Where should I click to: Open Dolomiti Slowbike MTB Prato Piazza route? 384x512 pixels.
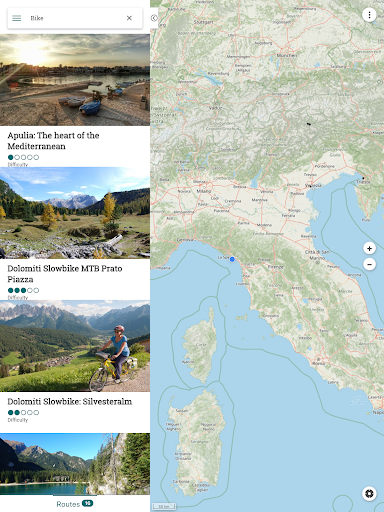click(65, 274)
